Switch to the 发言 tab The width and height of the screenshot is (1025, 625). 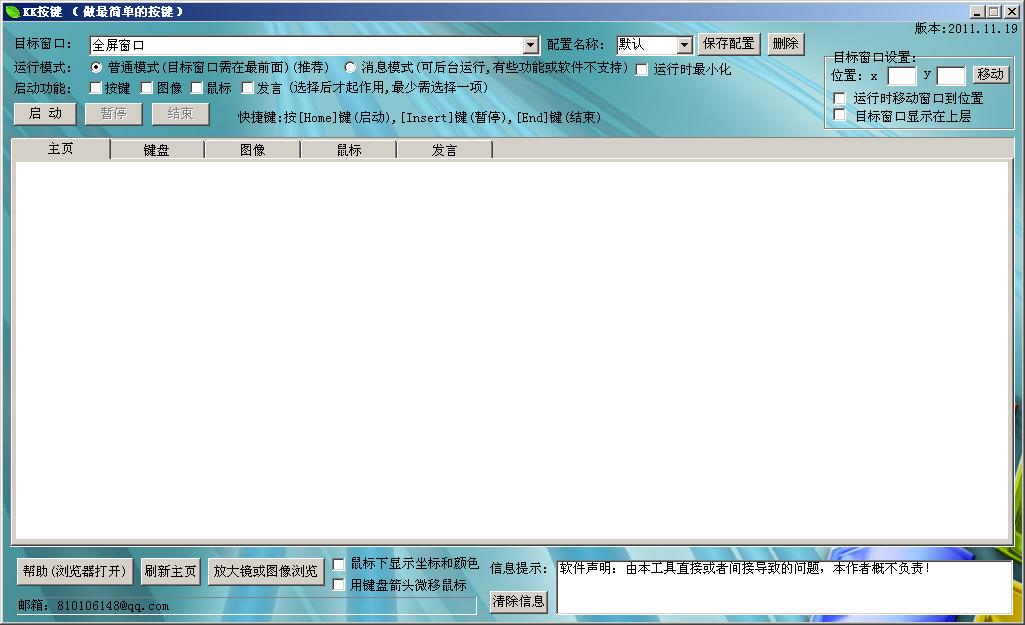pyautogui.click(x=445, y=150)
